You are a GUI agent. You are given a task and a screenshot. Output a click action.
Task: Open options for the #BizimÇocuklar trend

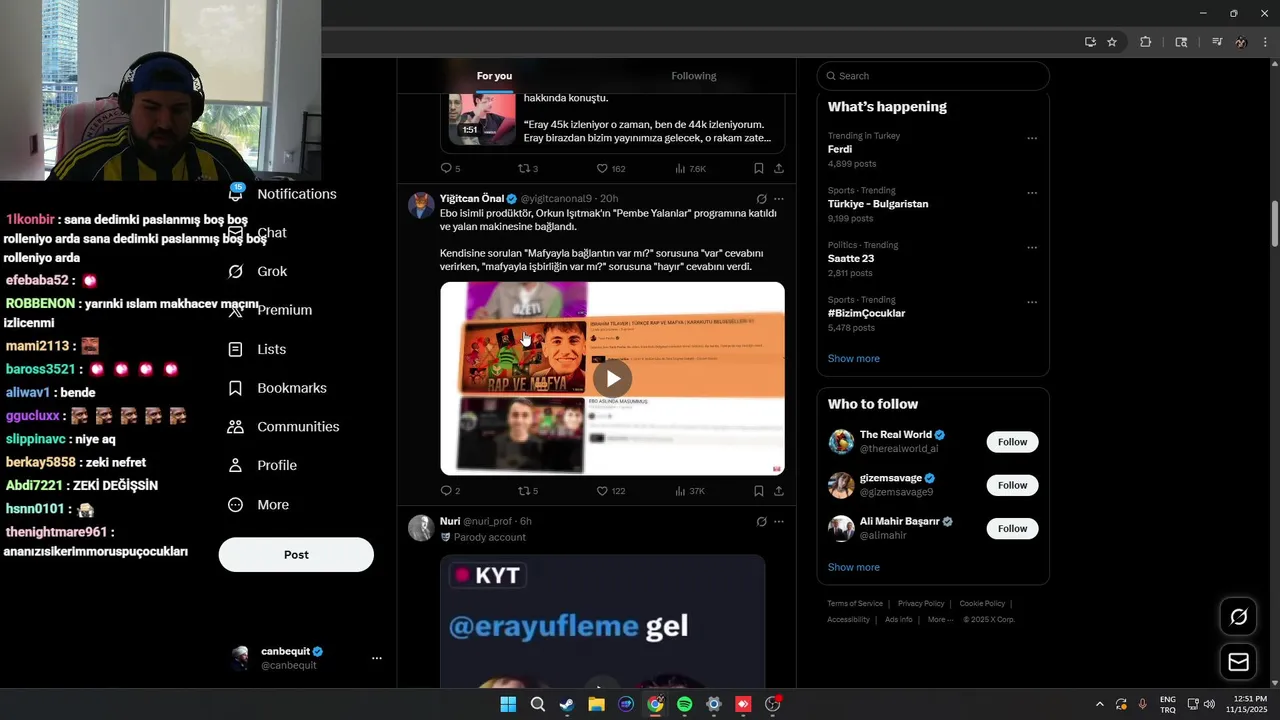point(1032,302)
